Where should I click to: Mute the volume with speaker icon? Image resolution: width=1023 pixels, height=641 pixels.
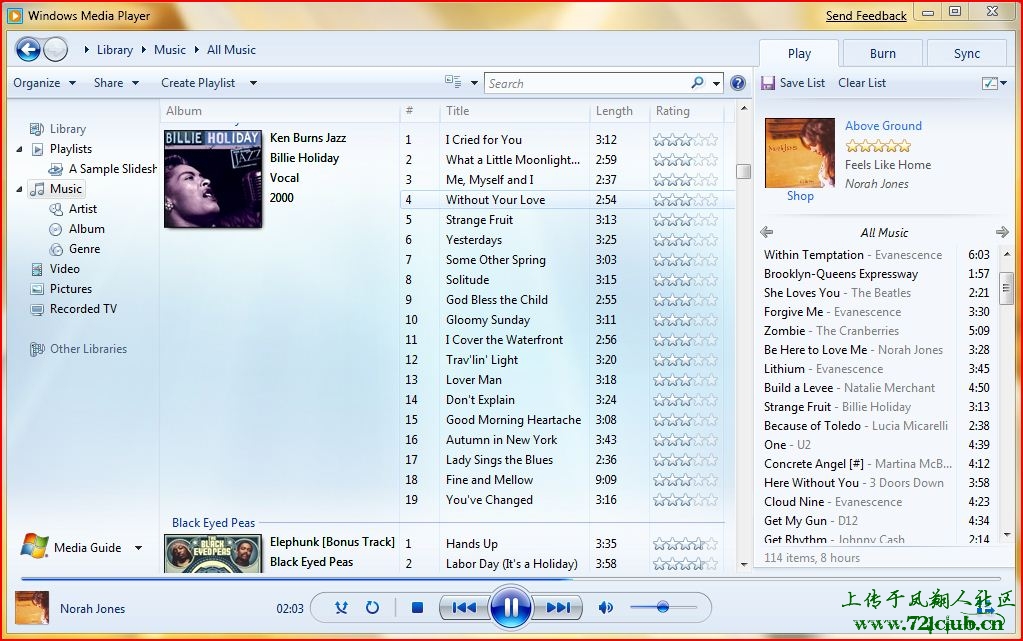[x=605, y=608]
